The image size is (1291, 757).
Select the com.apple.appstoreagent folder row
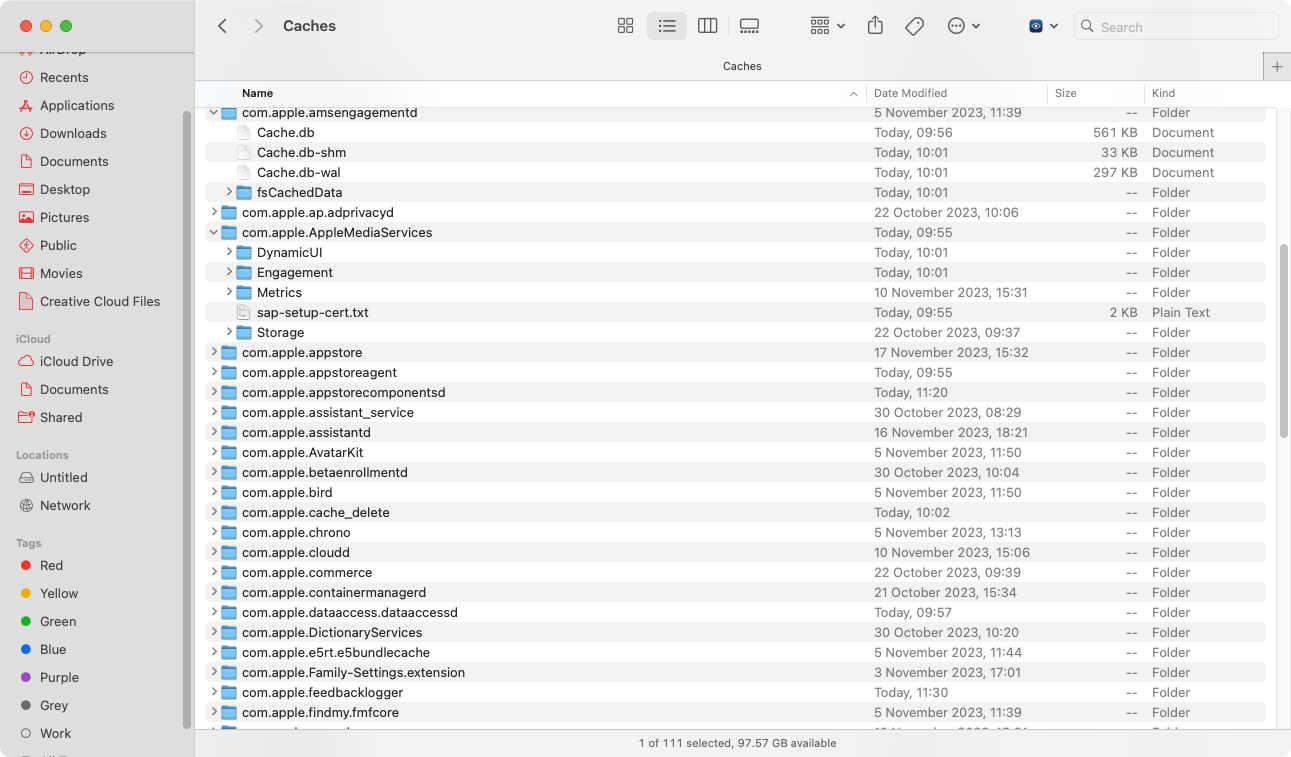(x=735, y=372)
